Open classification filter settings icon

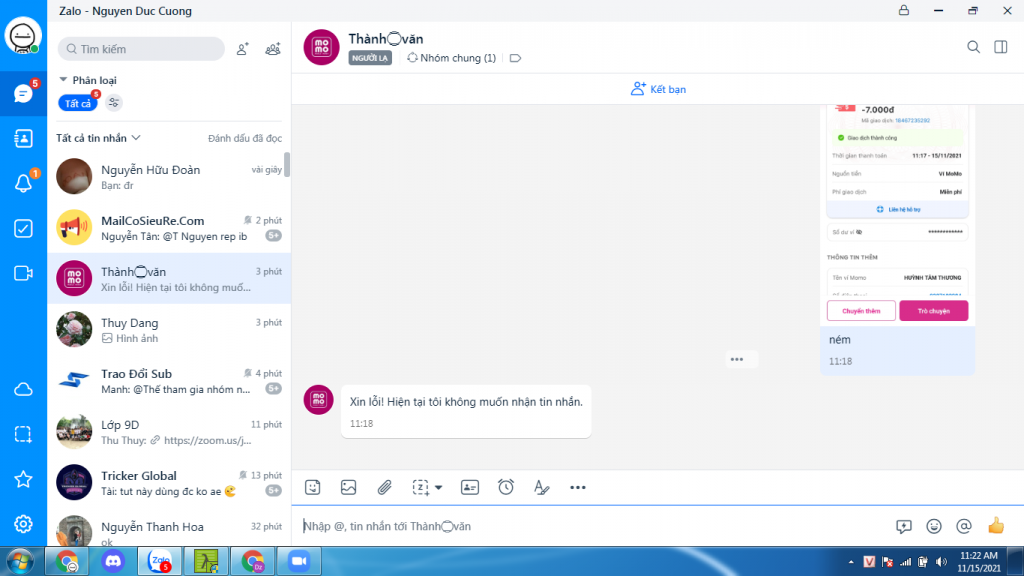click(114, 103)
